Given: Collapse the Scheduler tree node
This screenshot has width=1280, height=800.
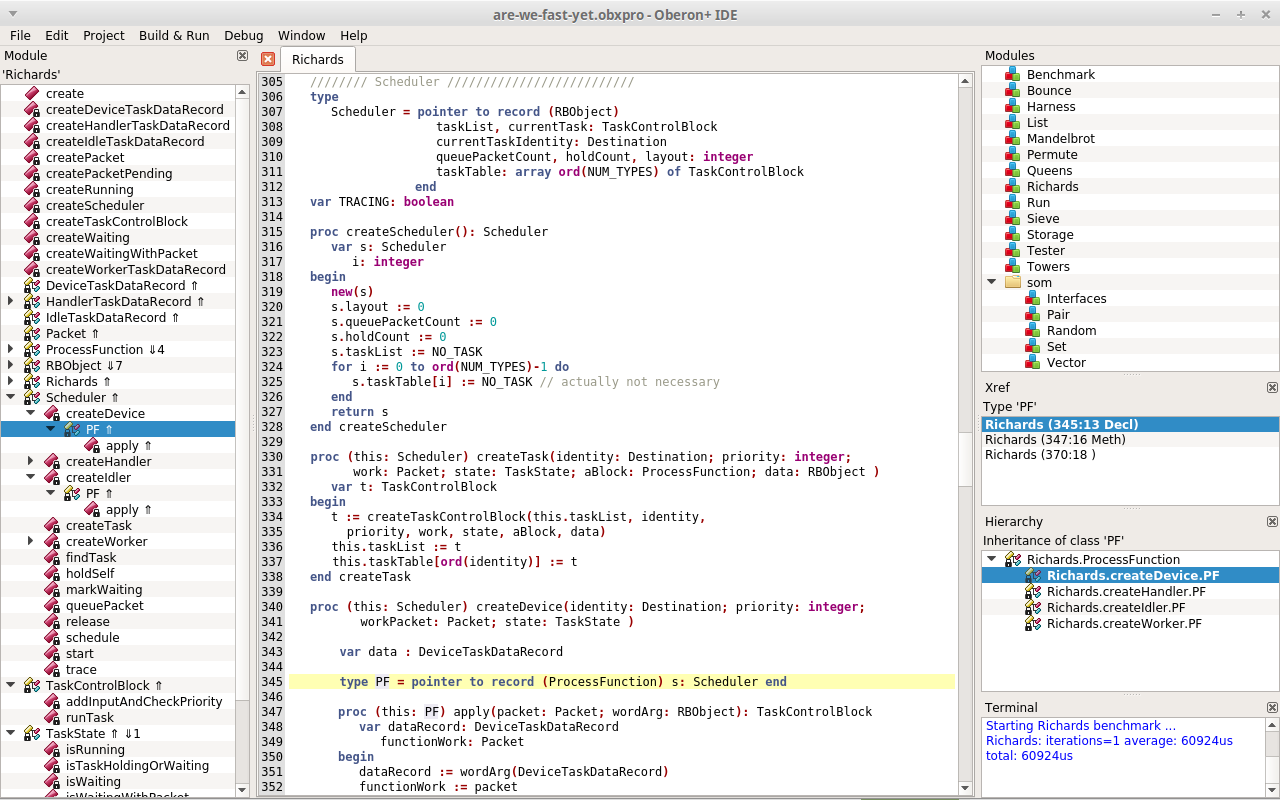Looking at the screenshot, I should click(11, 398).
